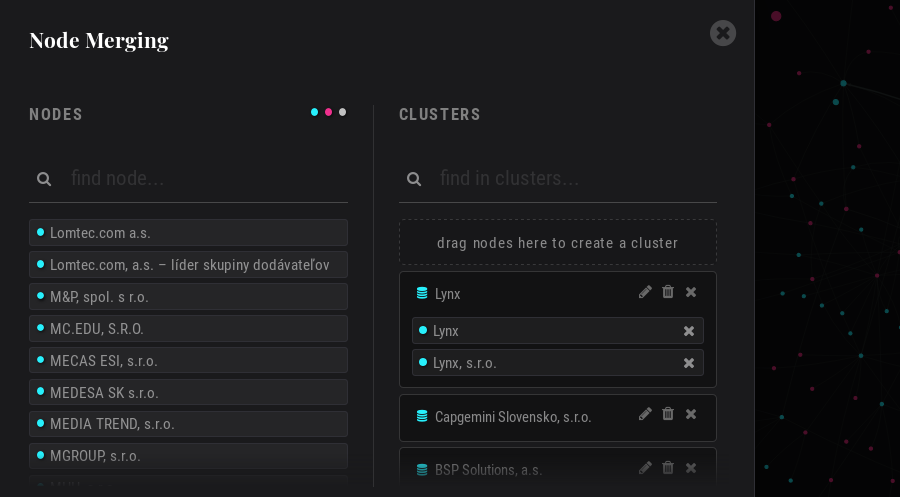Remove Lynx node from its cluster
900x497 pixels.
pos(689,331)
